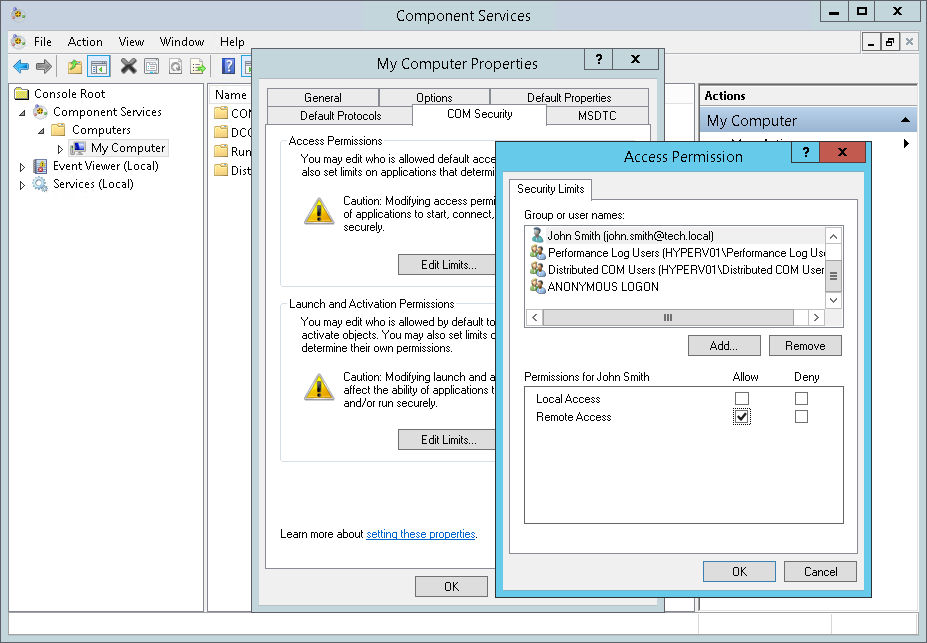Click the Delete (X) toolbar icon
The width and height of the screenshot is (927, 643).
(x=129, y=66)
